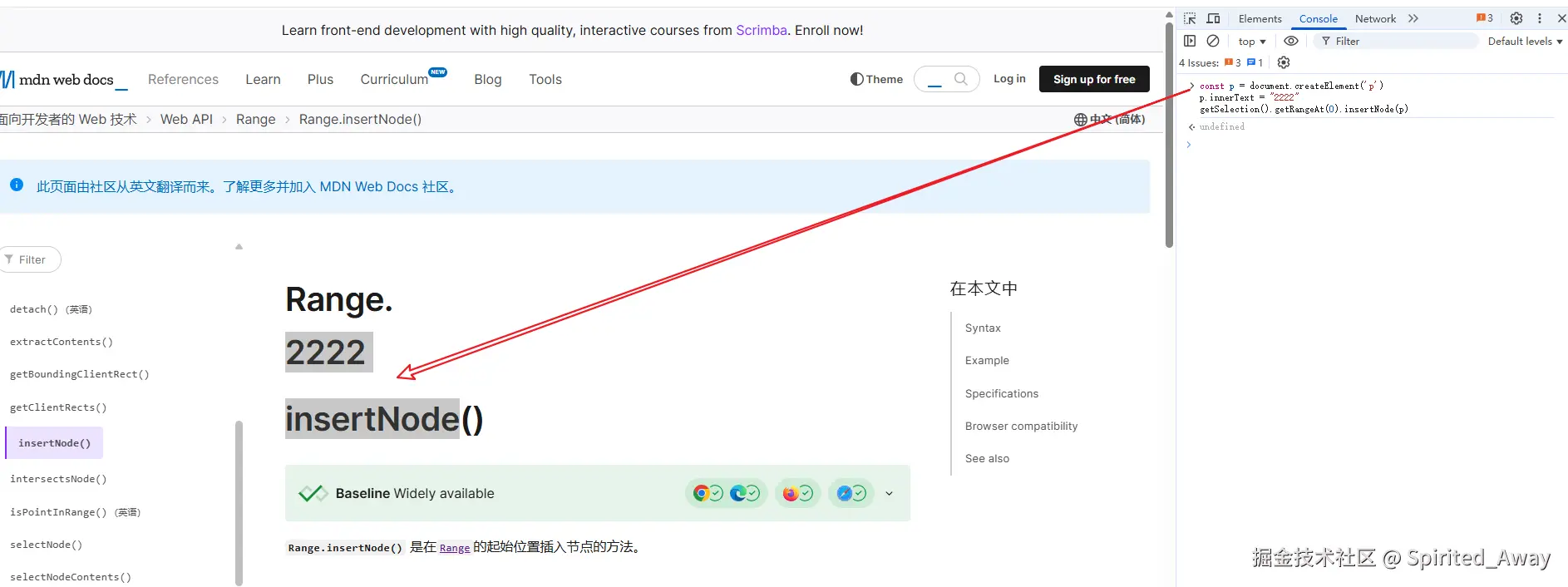
Task: Open detach() in the sidebar
Action: [x=51, y=309]
